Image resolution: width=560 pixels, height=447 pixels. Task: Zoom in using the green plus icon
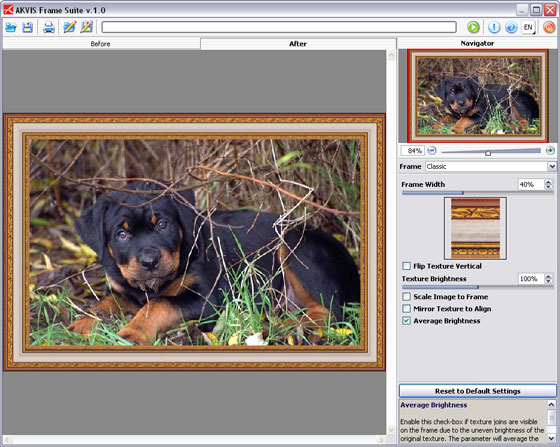tap(550, 150)
